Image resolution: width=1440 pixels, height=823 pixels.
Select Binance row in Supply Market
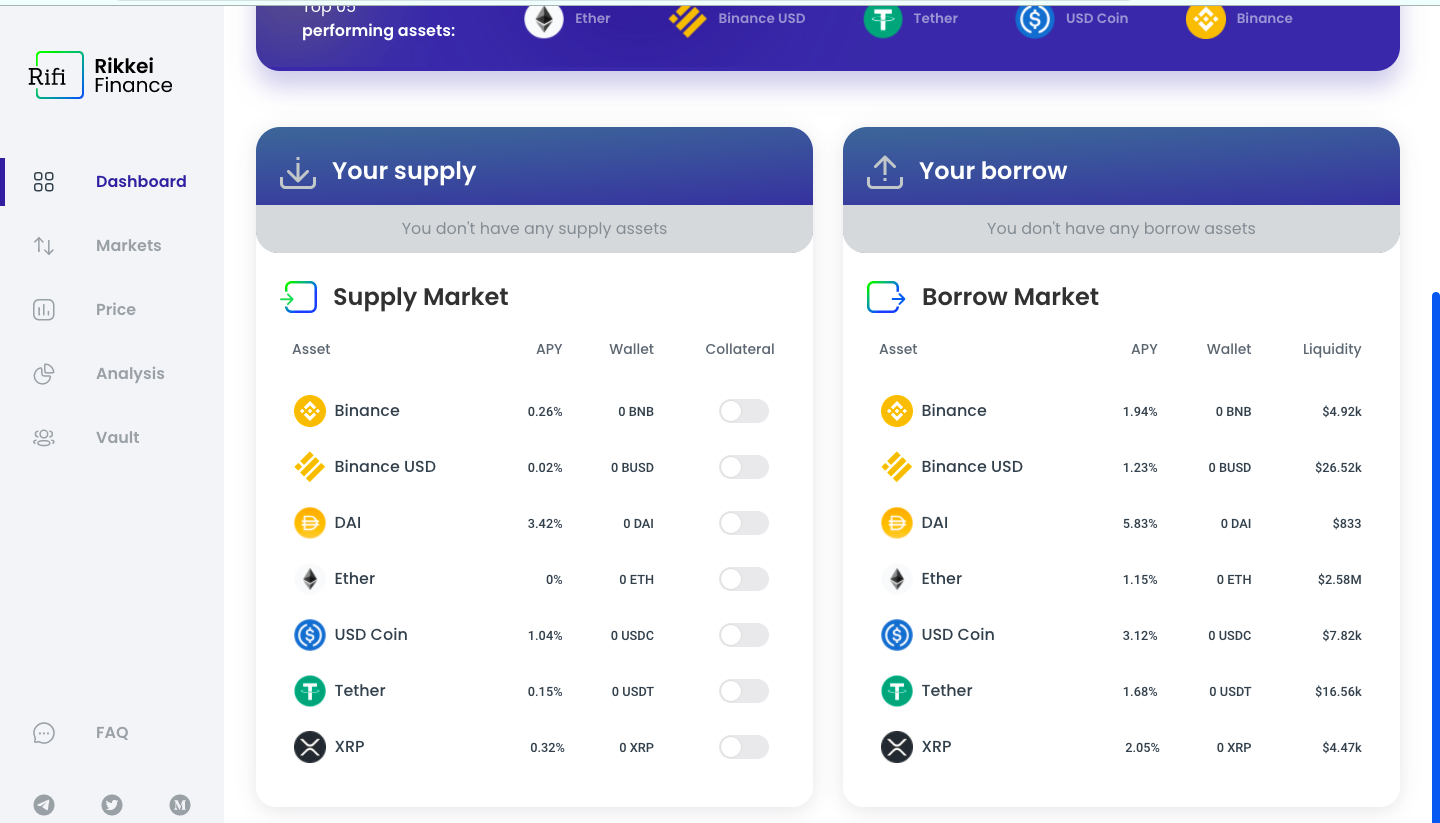pos(534,411)
